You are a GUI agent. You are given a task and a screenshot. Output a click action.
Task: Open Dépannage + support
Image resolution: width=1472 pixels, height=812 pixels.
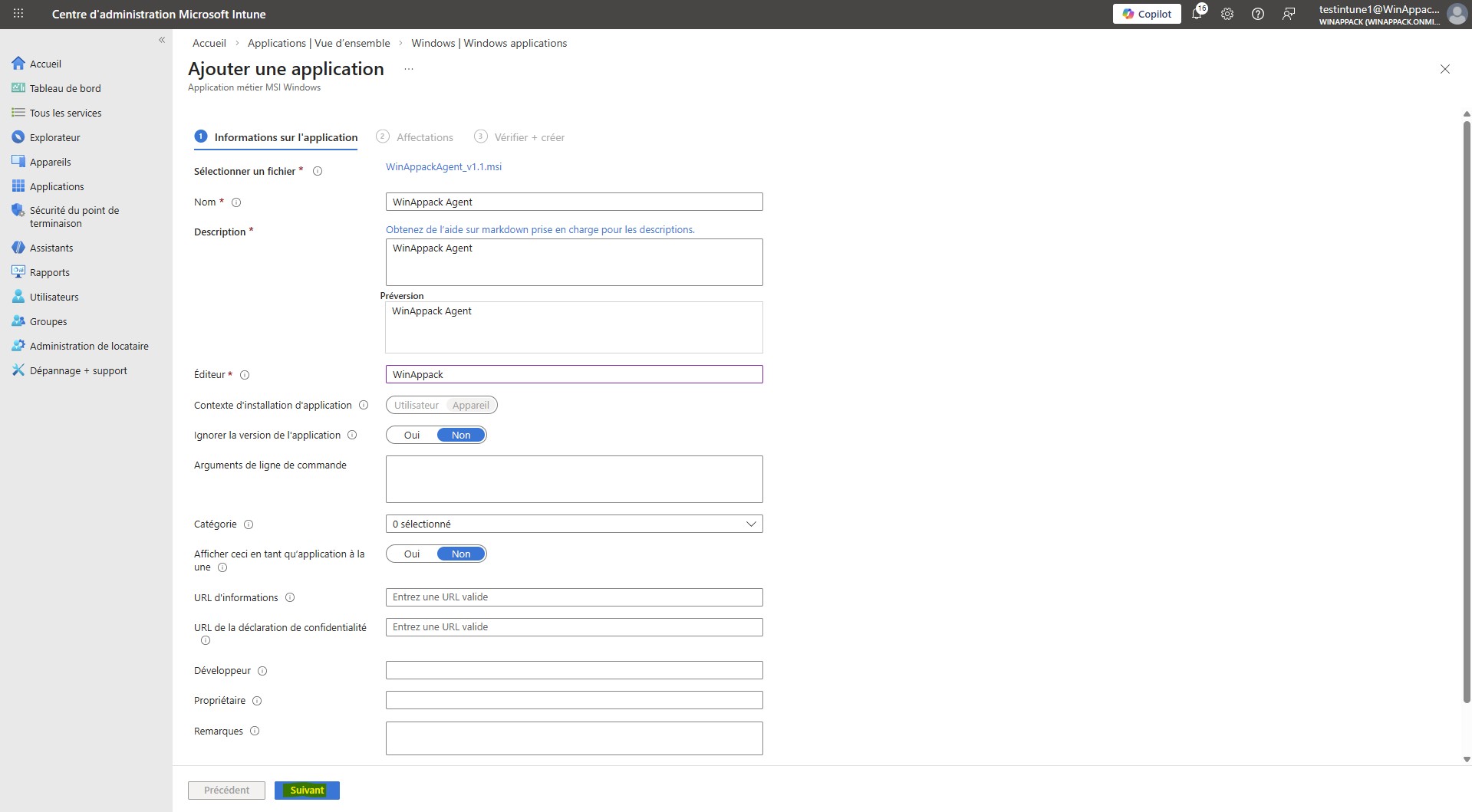coord(77,370)
